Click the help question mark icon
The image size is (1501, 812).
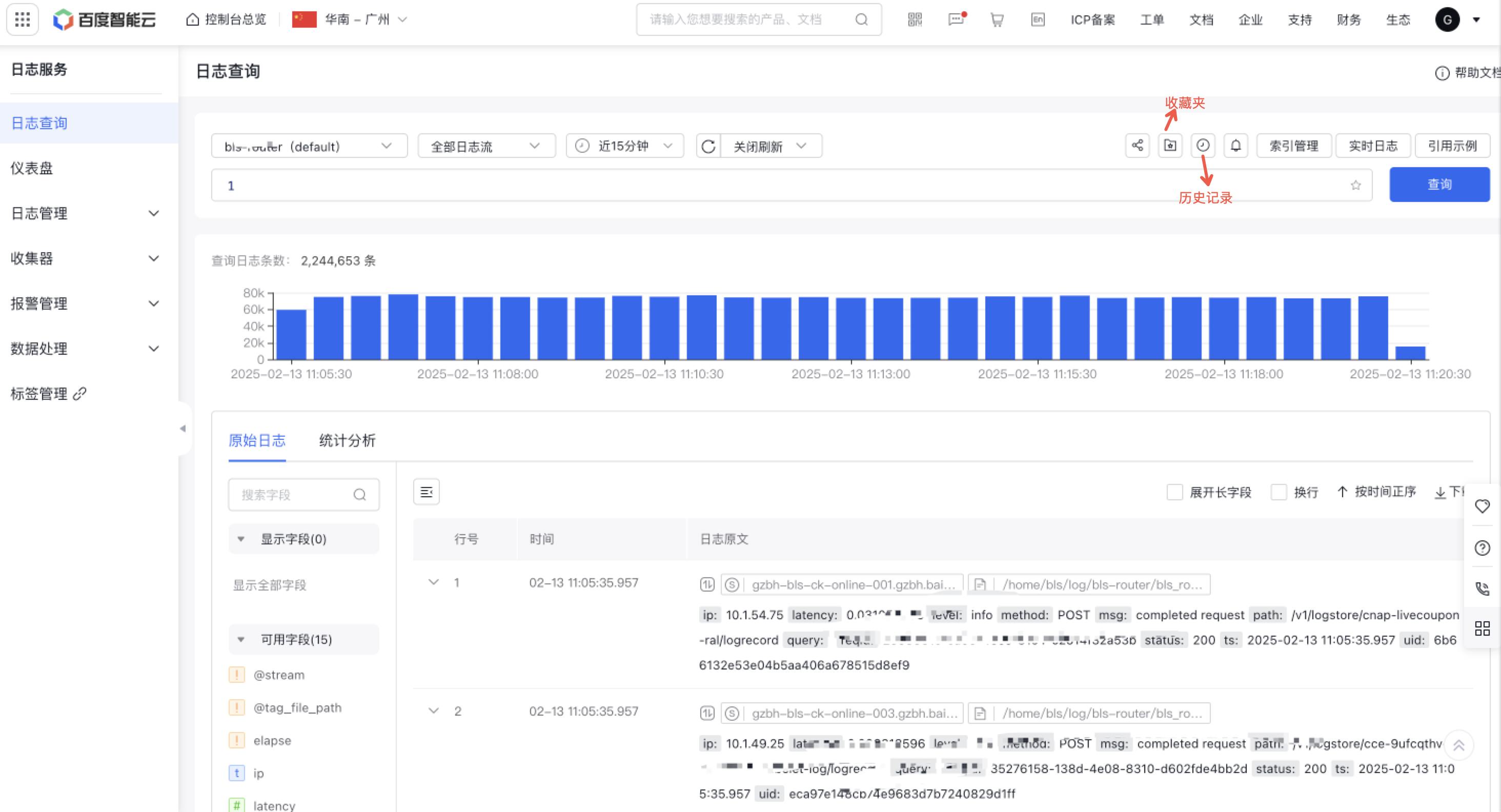pos(1483,547)
